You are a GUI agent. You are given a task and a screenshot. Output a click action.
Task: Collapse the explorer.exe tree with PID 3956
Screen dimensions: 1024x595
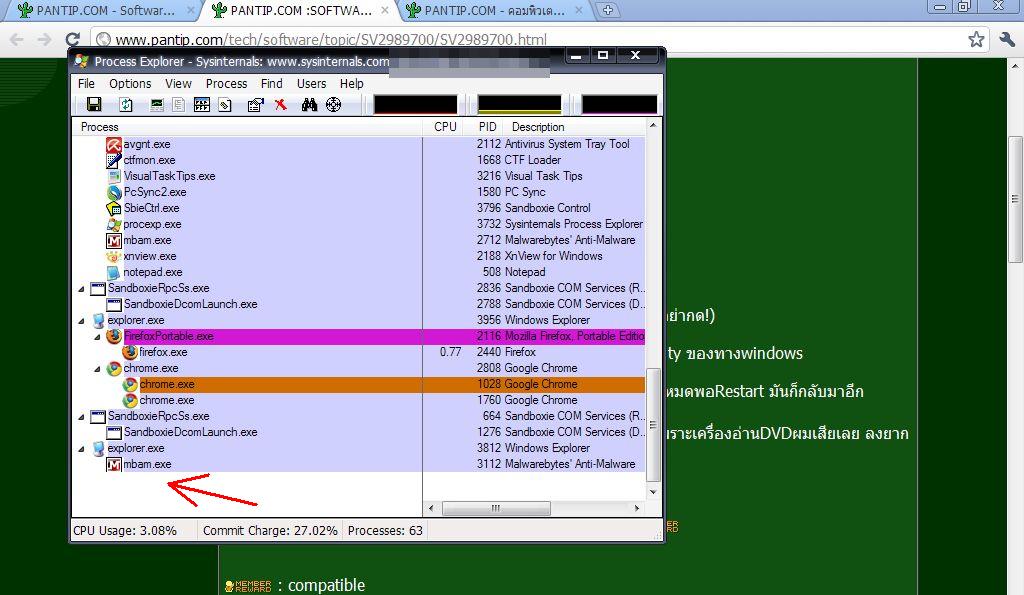tap(82, 321)
